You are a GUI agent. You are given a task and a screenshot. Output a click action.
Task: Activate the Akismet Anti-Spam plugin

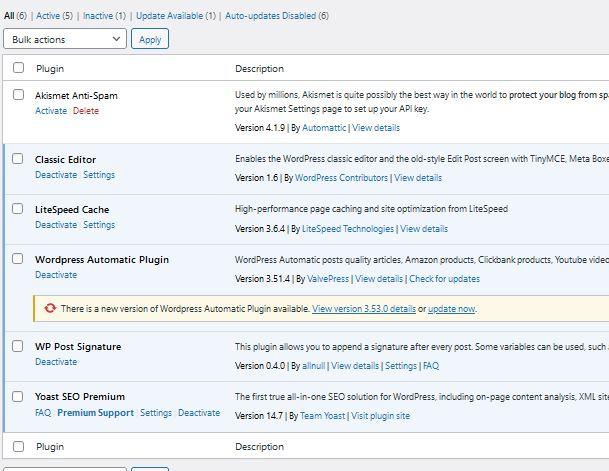click(x=51, y=111)
